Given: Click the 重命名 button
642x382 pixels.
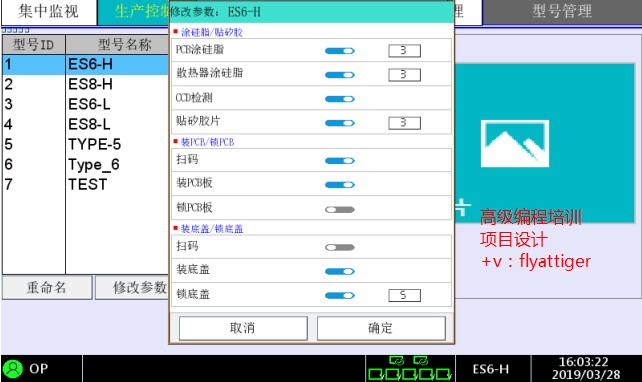Looking at the screenshot, I should coord(47,287).
